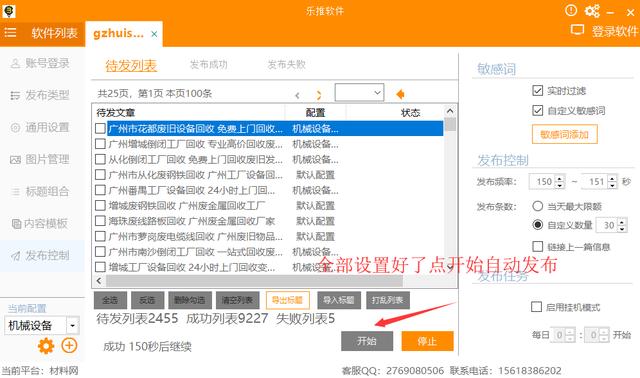Click the orange jump-to-page arrow icon
This screenshot has width=640, height=378.
(400, 94)
